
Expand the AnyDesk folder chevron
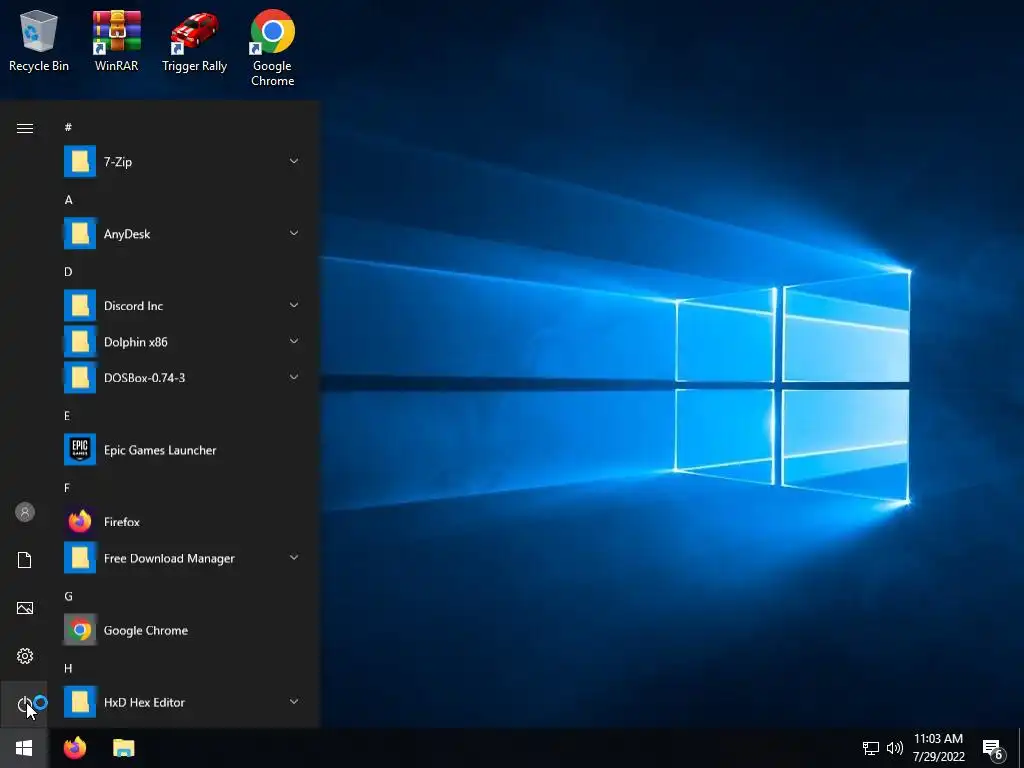click(x=294, y=233)
